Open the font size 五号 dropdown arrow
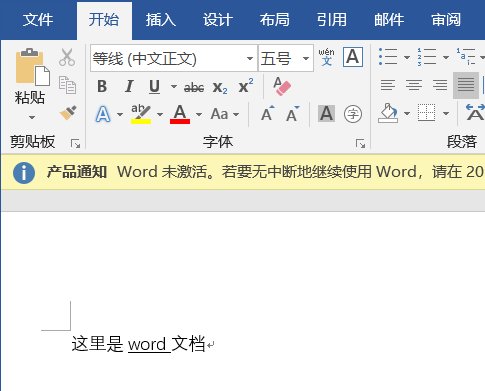This screenshot has width=485, height=391. click(306, 59)
